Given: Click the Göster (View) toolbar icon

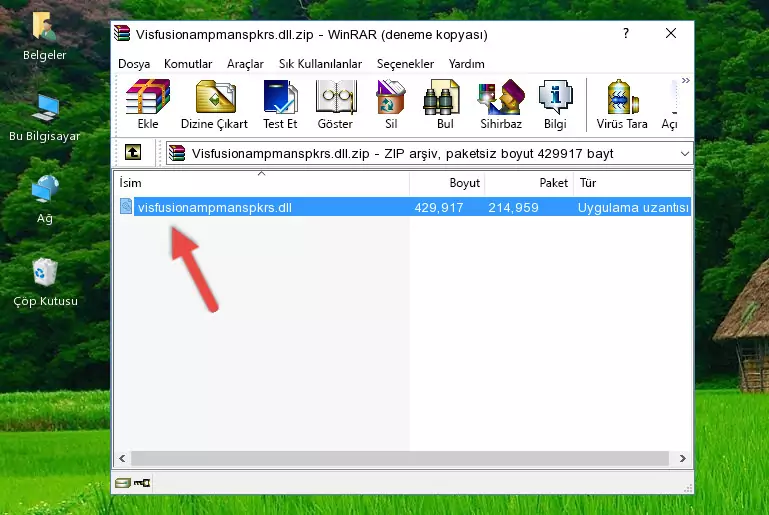Looking at the screenshot, I should click(x=335, y=104).
